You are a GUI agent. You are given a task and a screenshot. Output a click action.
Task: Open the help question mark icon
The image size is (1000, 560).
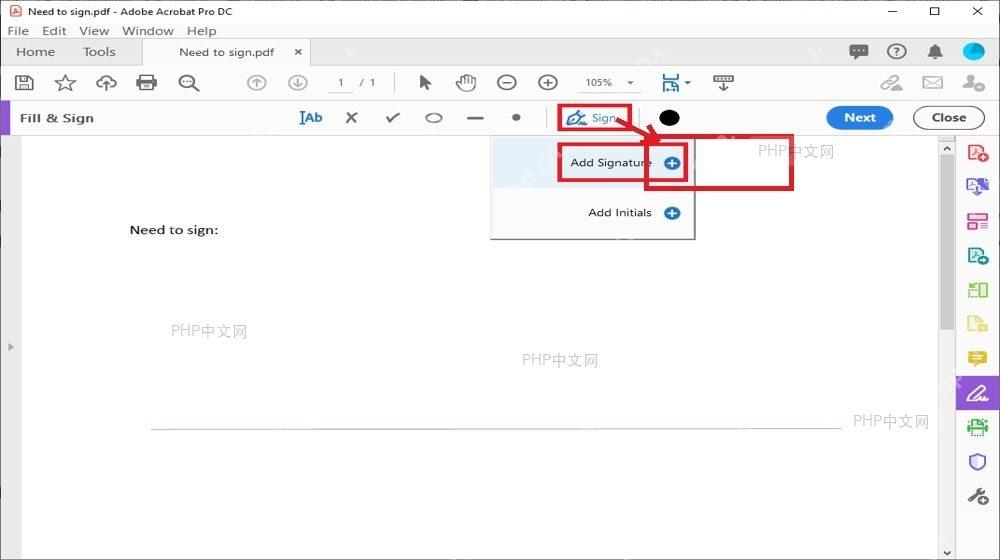(x=897, y=52)
